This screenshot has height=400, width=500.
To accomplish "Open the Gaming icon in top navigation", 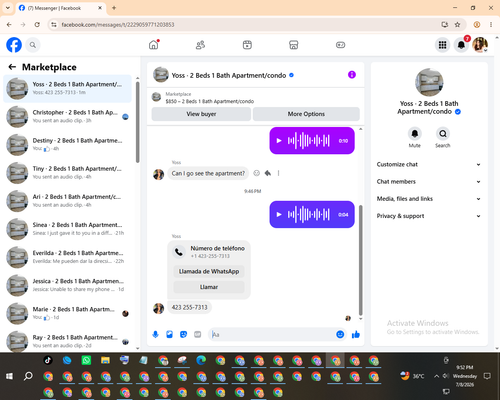I will (x=340, y=45).
